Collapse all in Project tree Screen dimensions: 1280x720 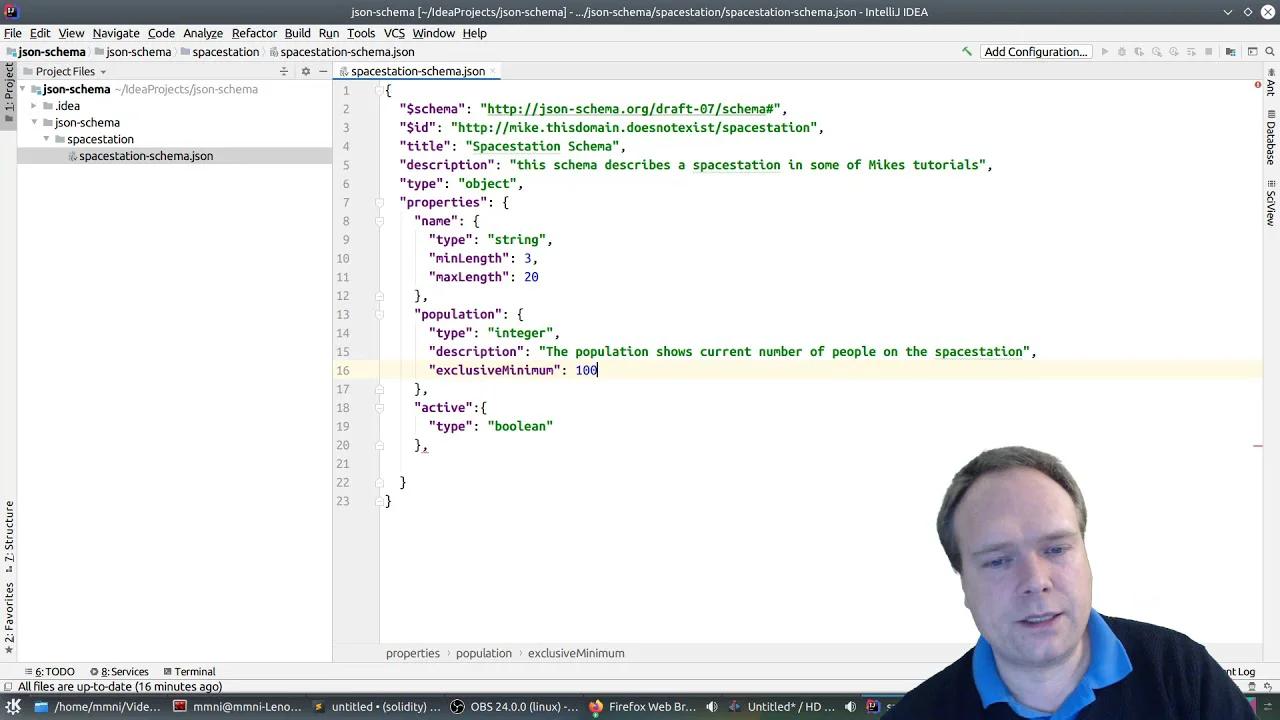pyautogui.click(x=284, y=71)
